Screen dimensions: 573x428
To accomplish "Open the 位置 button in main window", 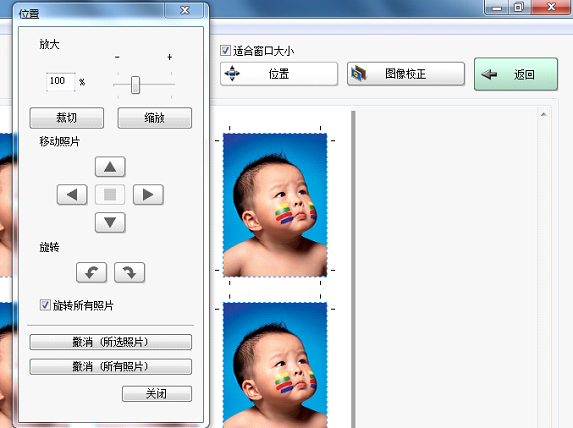I will tap(279, 74).
